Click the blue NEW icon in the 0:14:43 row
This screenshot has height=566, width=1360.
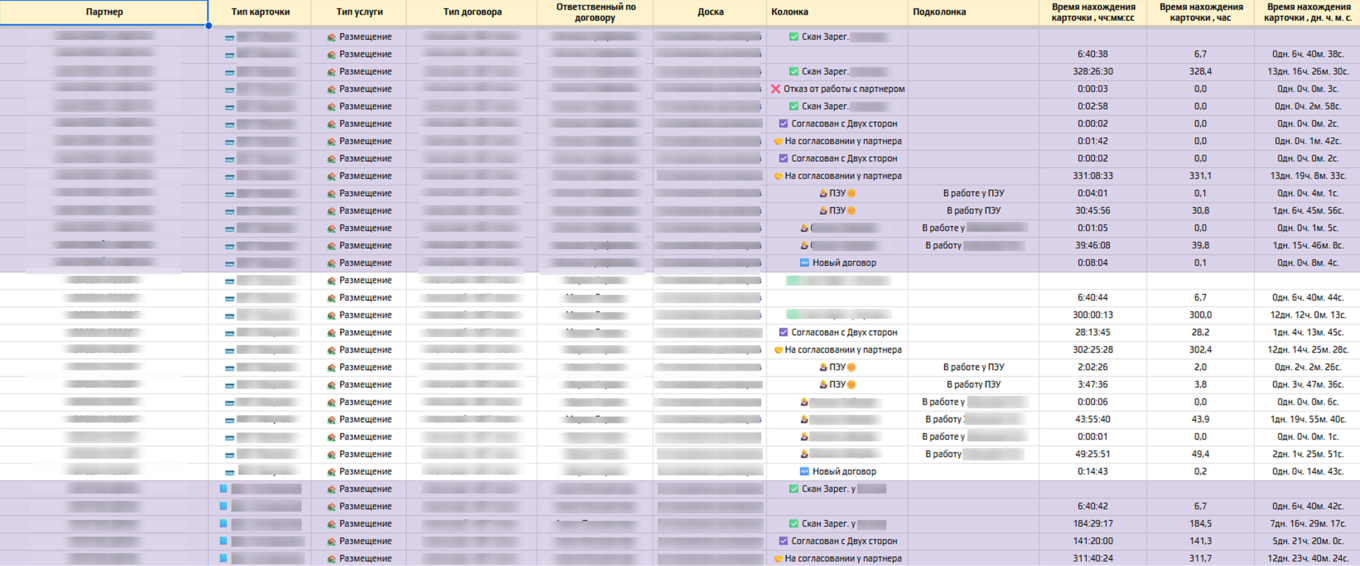coord(805,472)
